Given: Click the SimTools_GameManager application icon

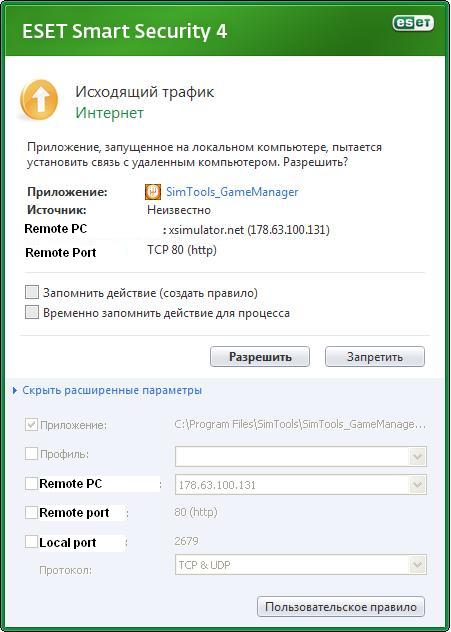Looking at the screenshot, I should tap(153, 192).
